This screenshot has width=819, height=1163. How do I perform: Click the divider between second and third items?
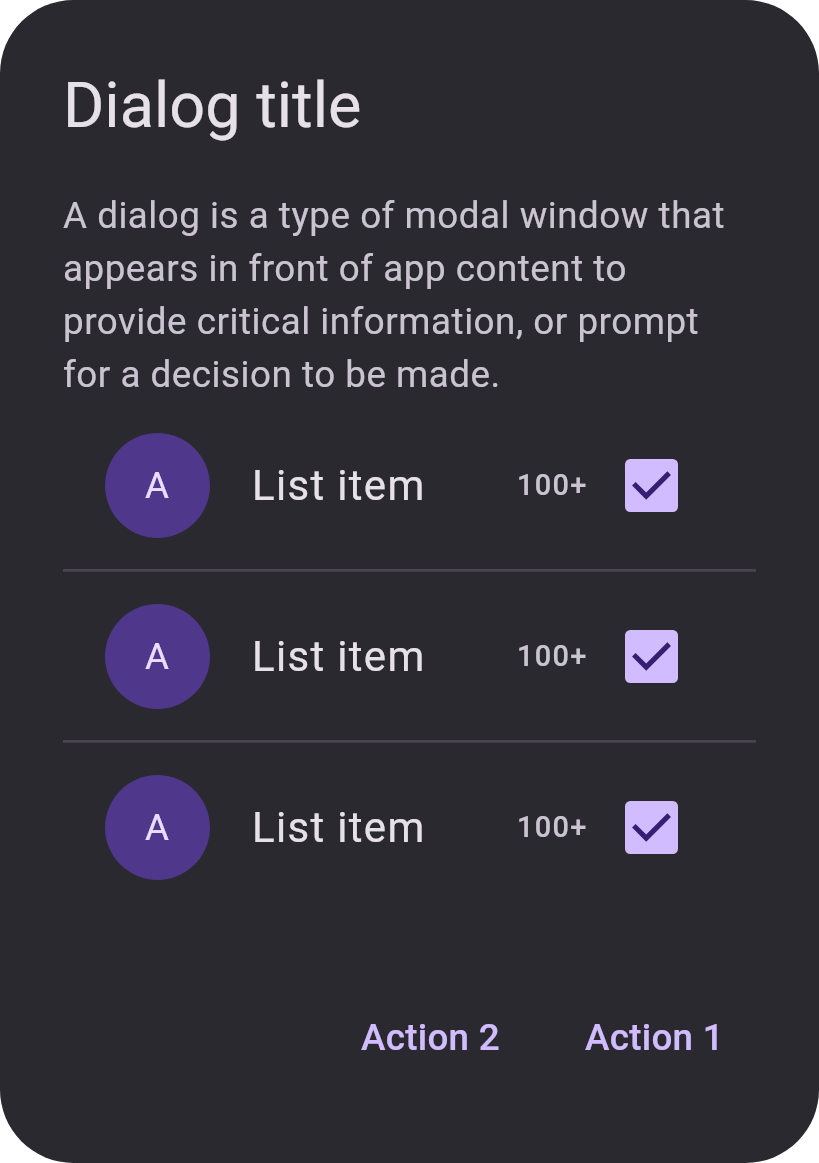(410, 741)
